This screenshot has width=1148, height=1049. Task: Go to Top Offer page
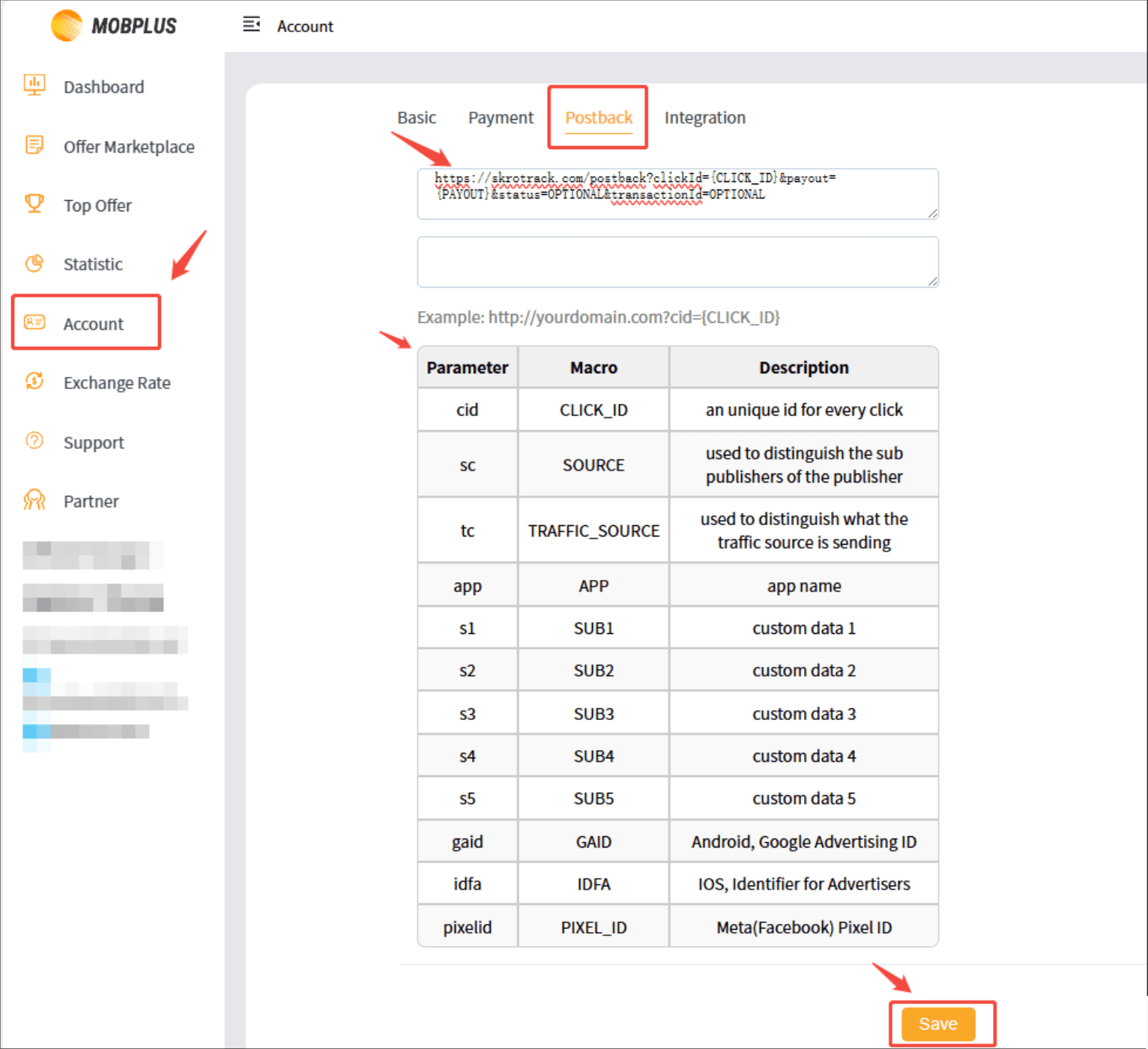pos(97,205)
